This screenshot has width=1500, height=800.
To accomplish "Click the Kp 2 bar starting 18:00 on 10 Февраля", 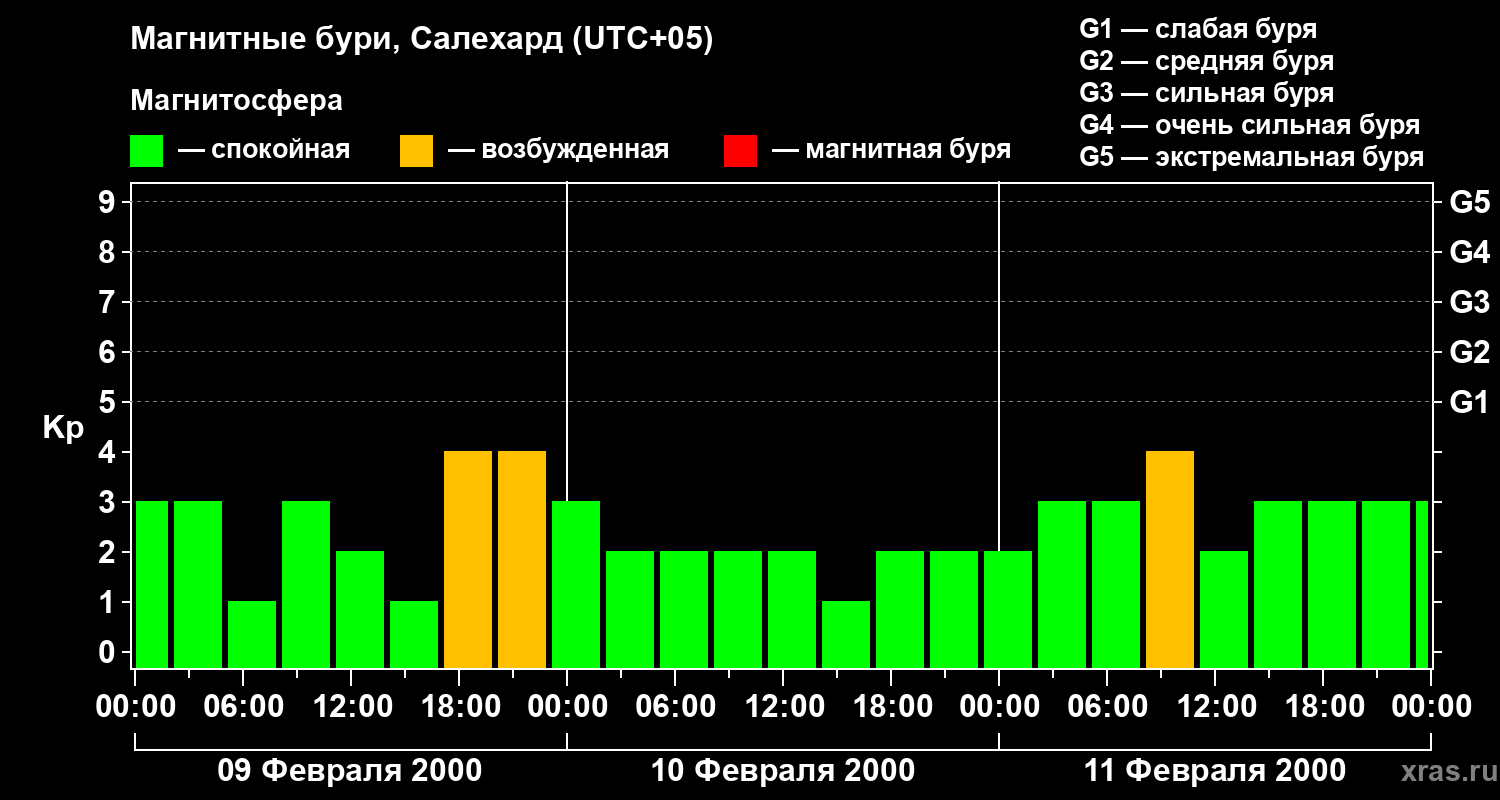I will pyautogui.click(x=900, y=610).
